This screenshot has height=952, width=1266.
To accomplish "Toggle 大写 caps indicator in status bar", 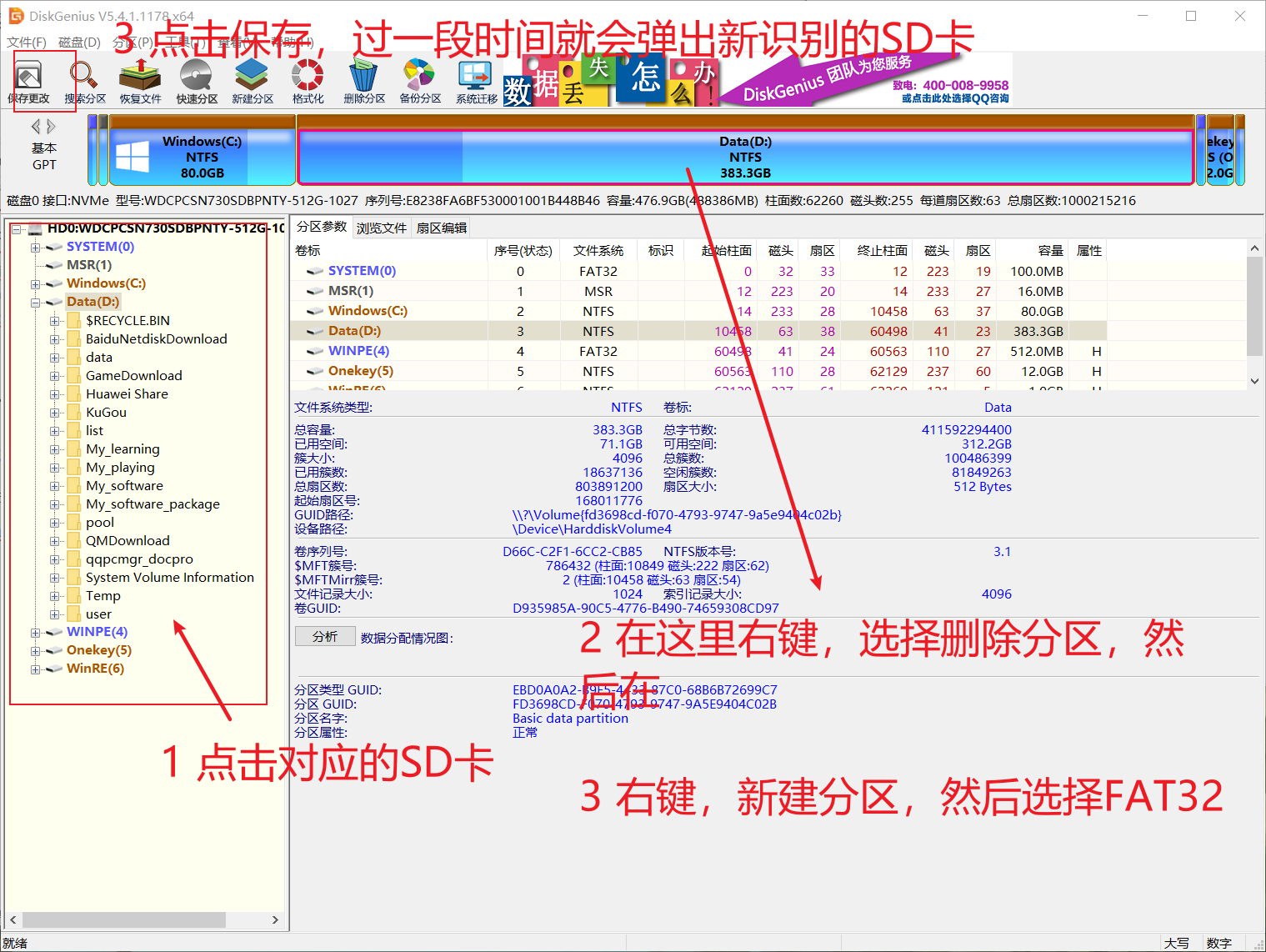I will click(1178, 942).
